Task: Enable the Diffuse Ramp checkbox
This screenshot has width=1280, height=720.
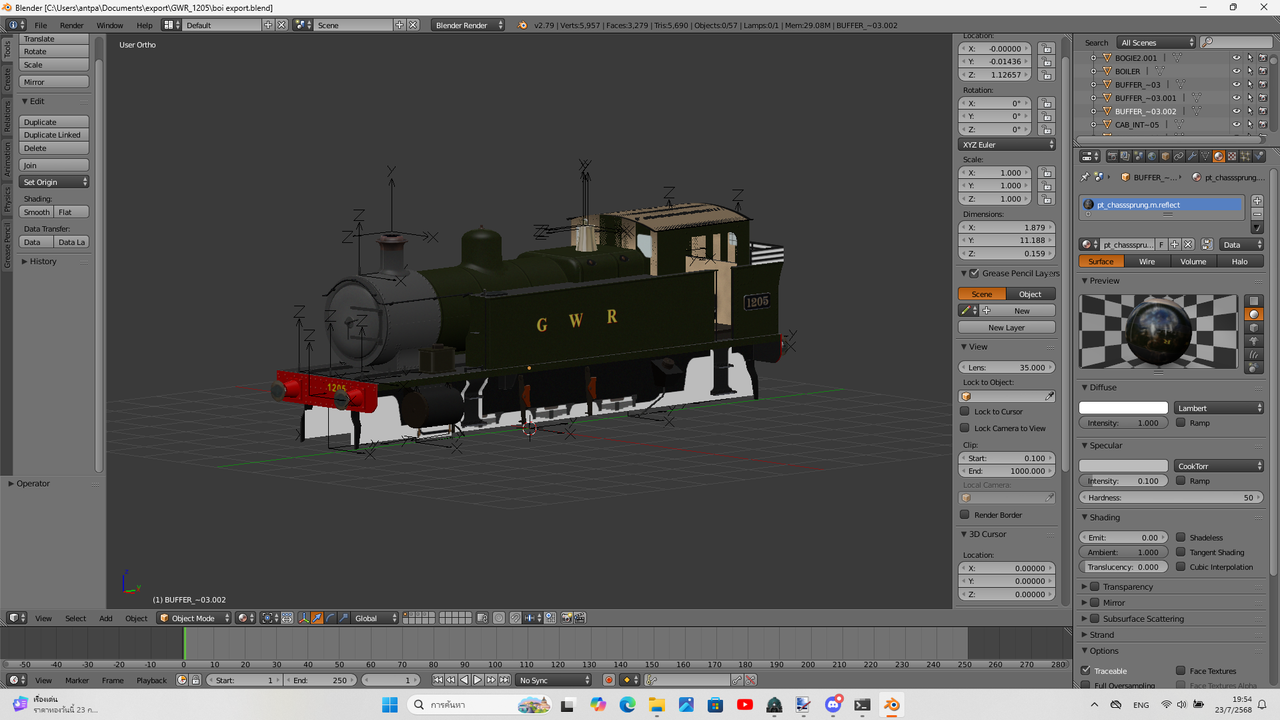Action: (1181, 423)
